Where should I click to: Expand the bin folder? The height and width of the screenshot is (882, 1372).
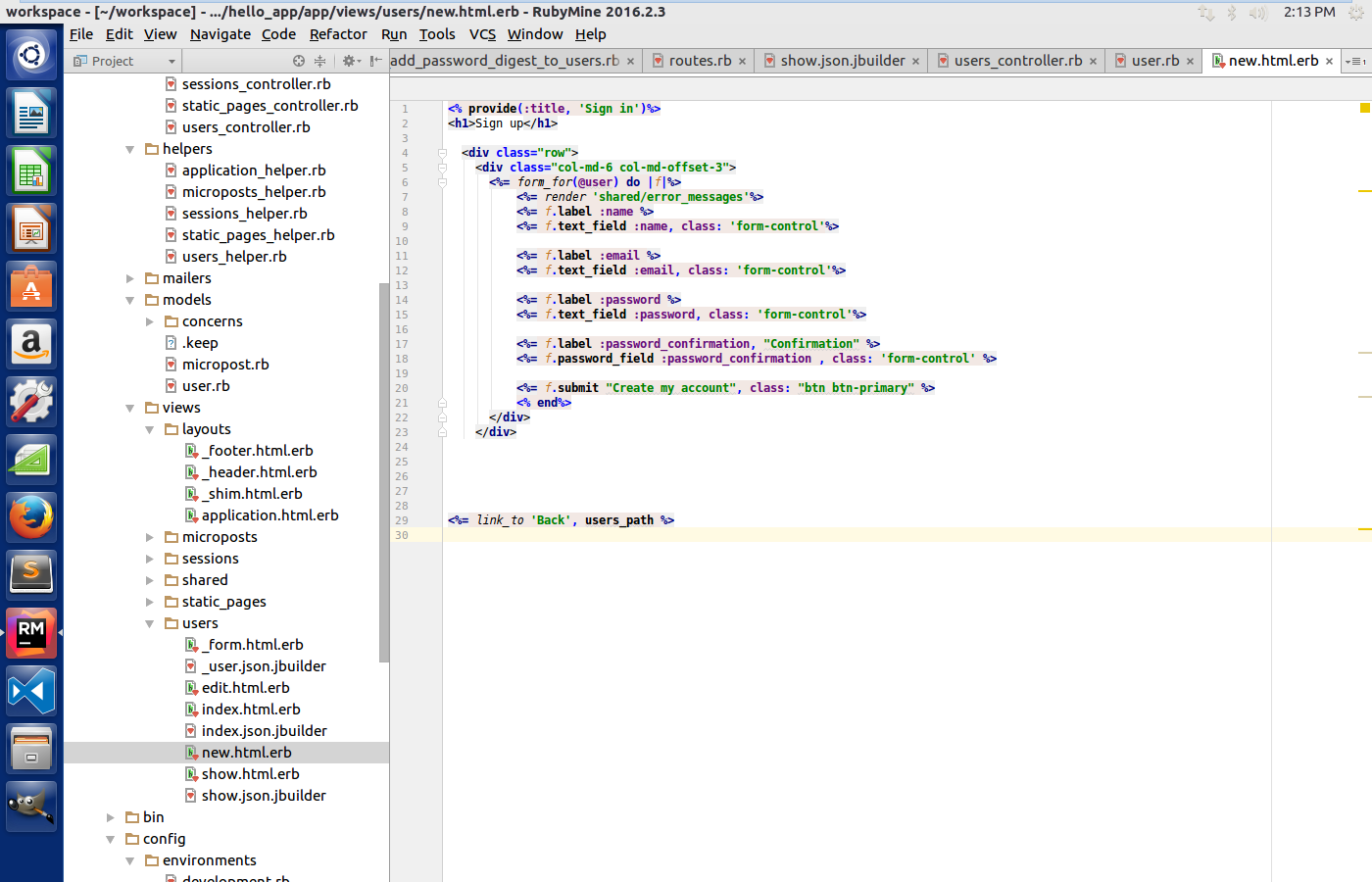pos(110,818)
